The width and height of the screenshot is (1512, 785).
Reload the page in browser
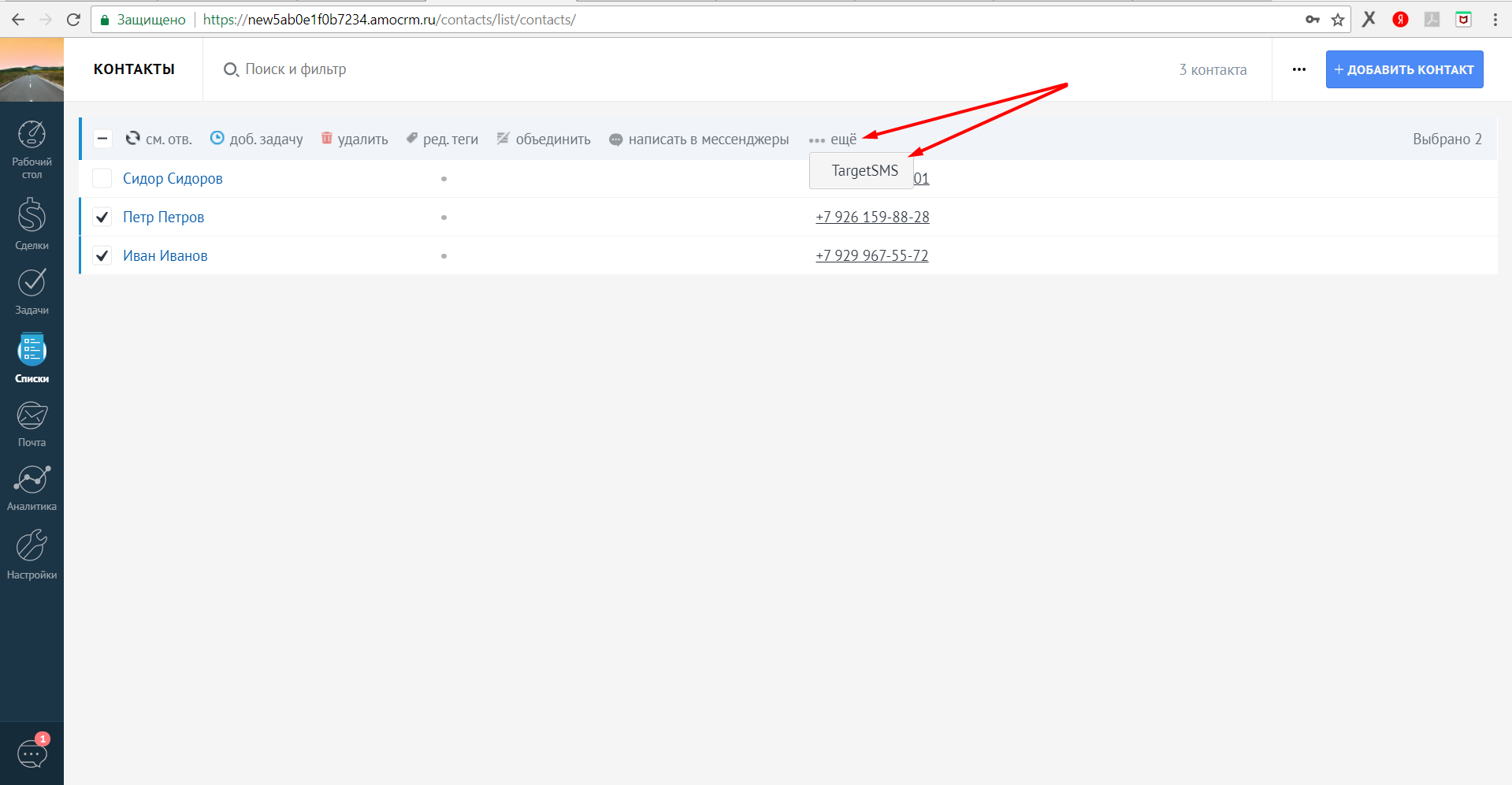[73, 20]
